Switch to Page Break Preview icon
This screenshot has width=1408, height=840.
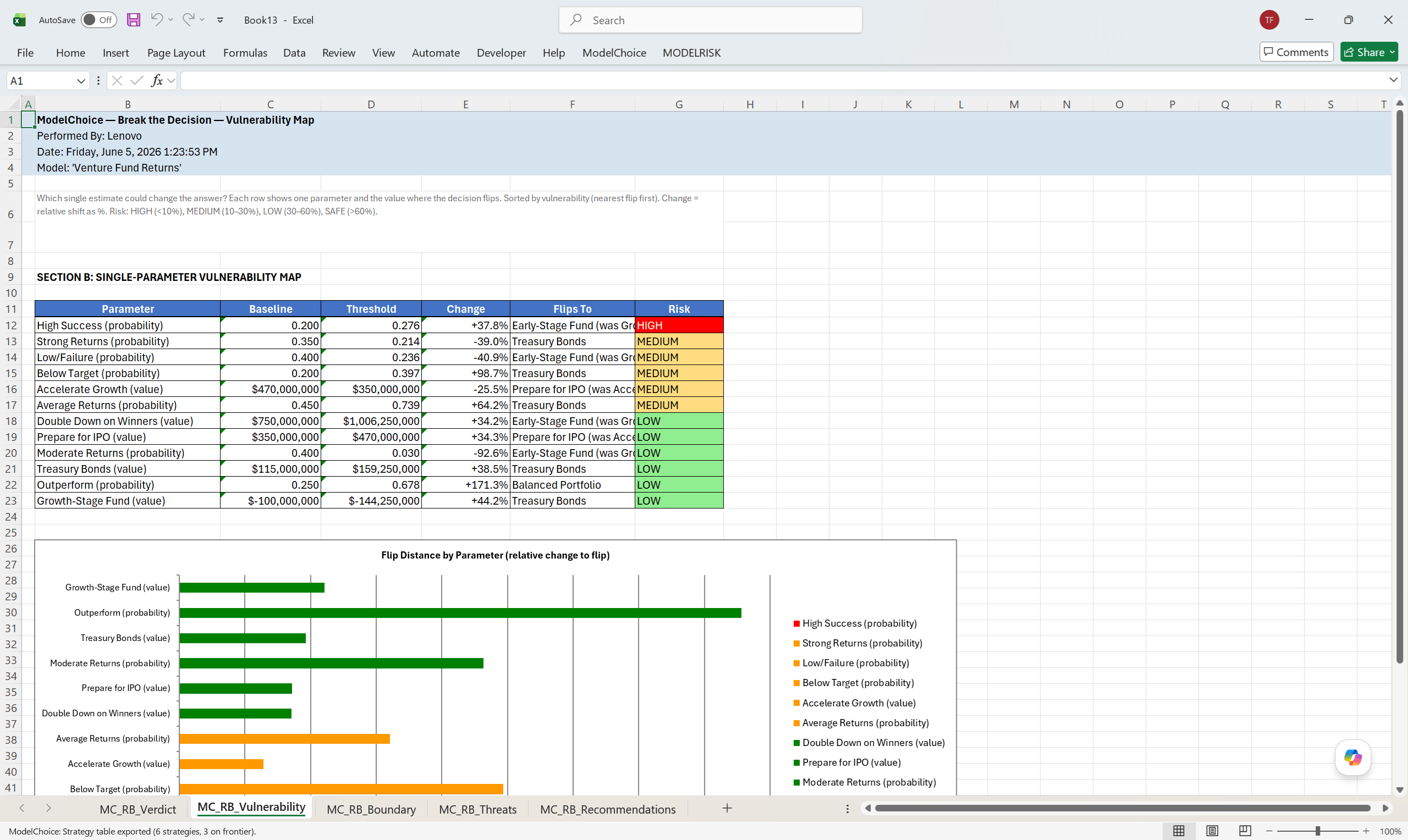point(1245,831)
